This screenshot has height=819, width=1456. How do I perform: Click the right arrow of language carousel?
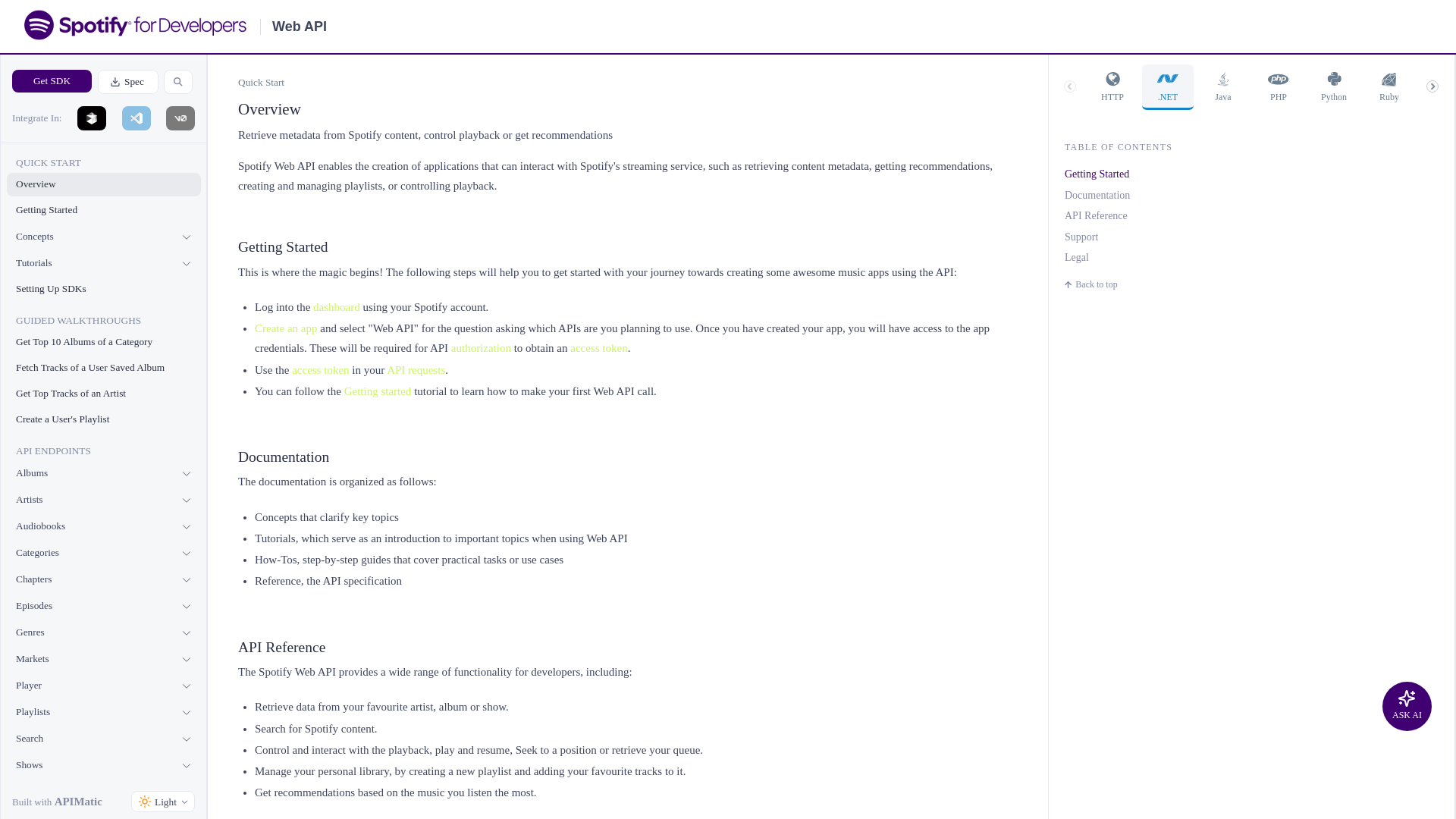coord(1432,86)
